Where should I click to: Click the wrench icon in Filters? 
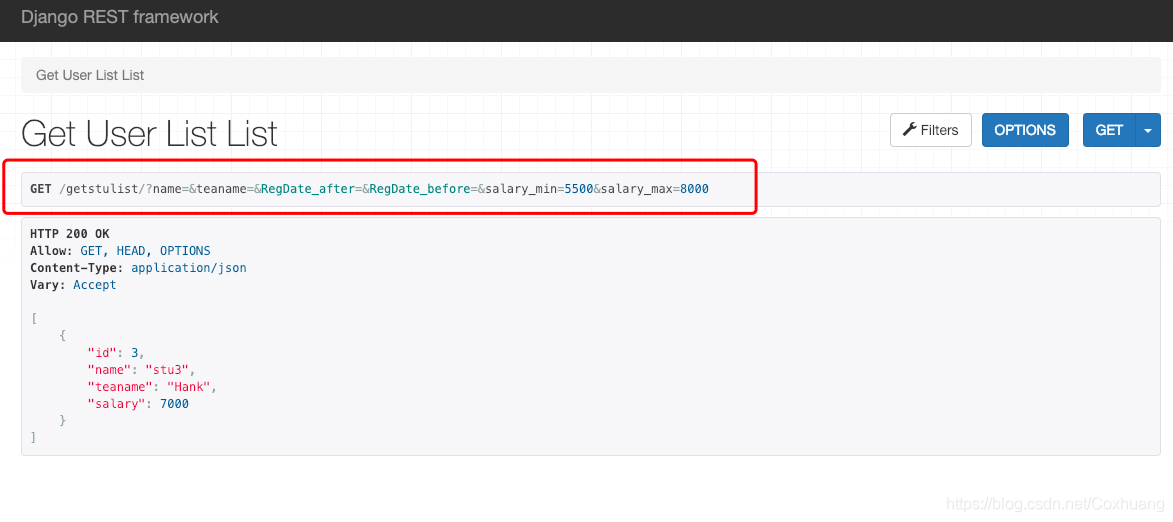pos(910,130)
